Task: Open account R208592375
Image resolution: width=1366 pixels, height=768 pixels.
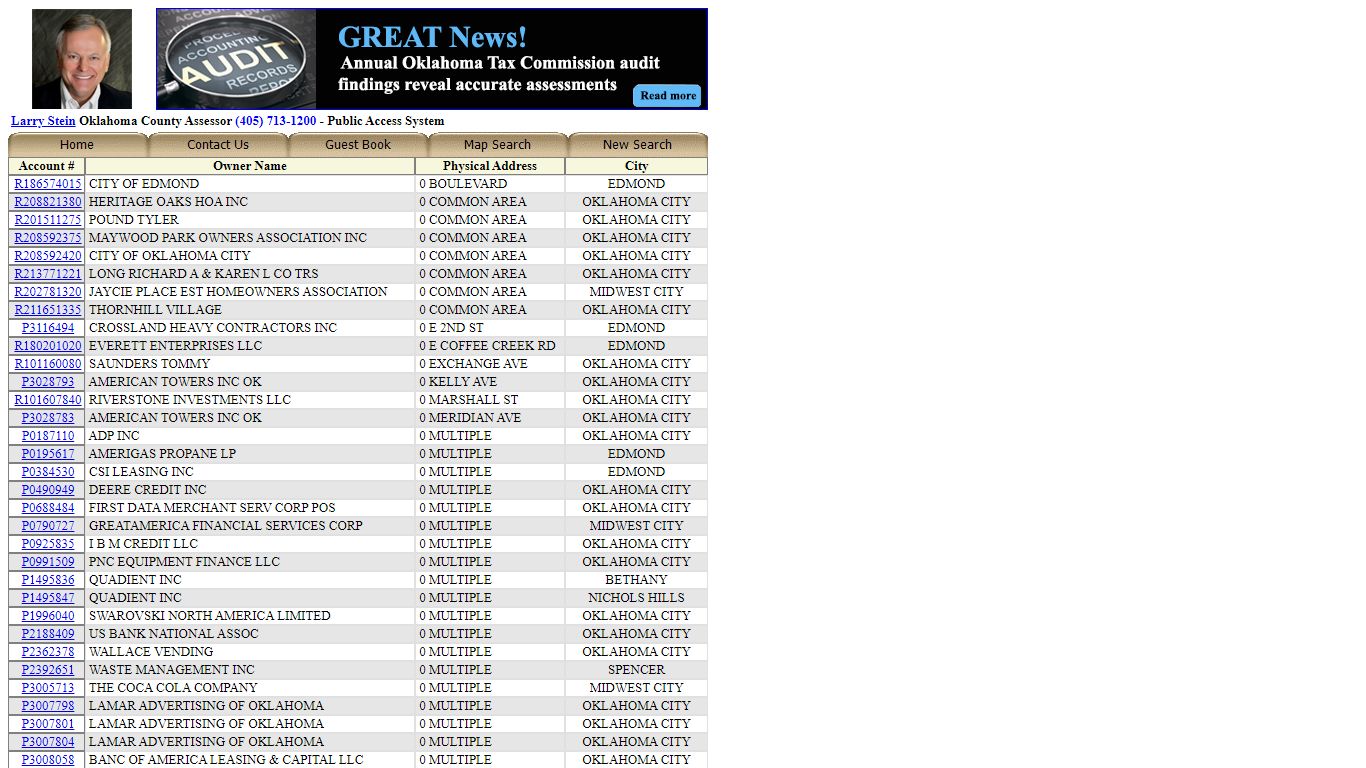Action: pos(48,238)
